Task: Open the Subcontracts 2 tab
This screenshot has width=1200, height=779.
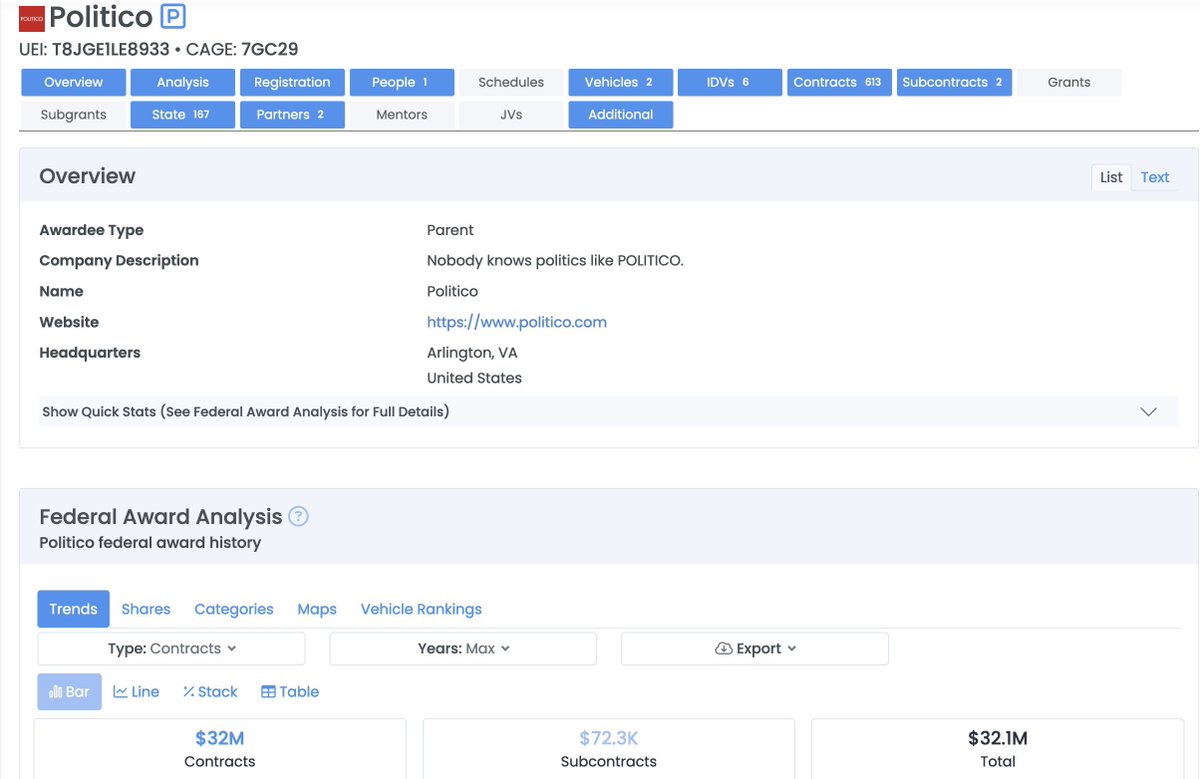Action: point(954,82)
